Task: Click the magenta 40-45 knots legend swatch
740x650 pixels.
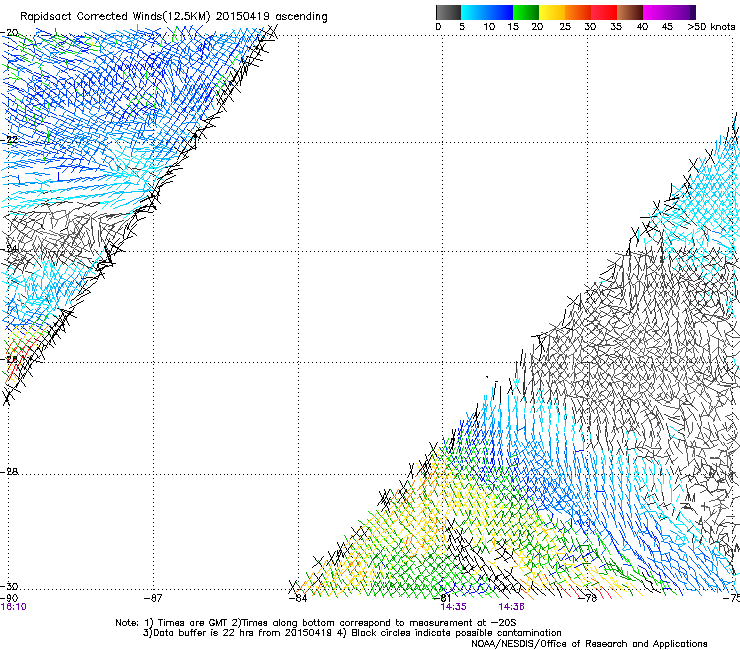Action: pos(656,12)
